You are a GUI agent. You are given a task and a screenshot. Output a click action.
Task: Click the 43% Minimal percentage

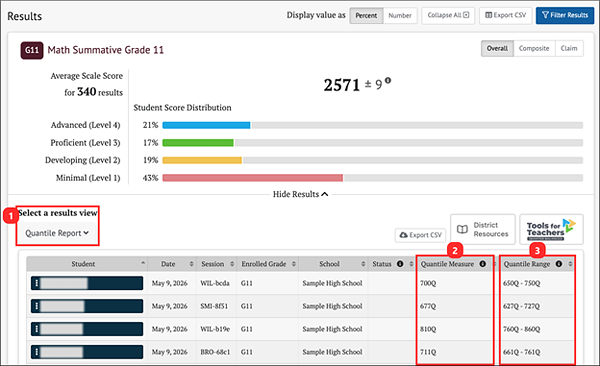(x=150, y=178)
